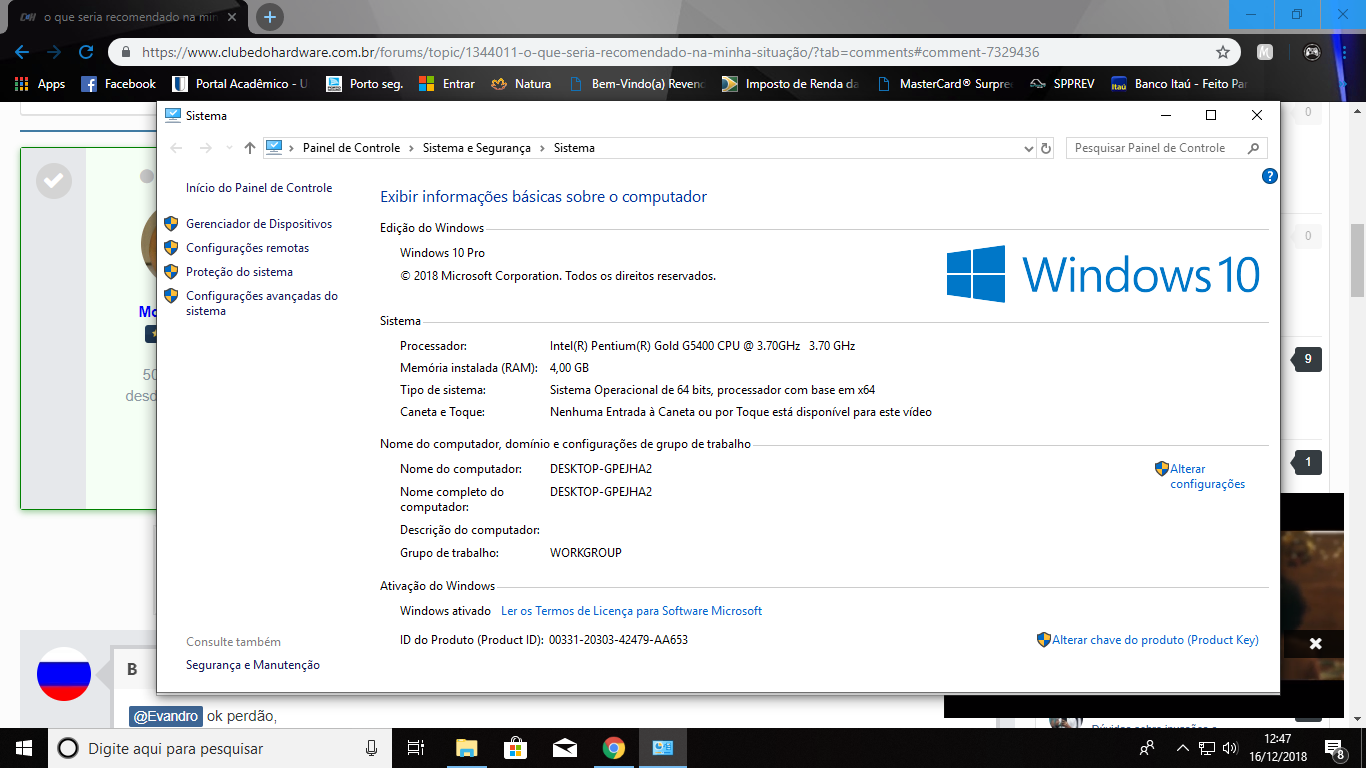Open File Explorer from taskbar
This screenshot has width=1366, height=768.
click(x=466, y=748)
